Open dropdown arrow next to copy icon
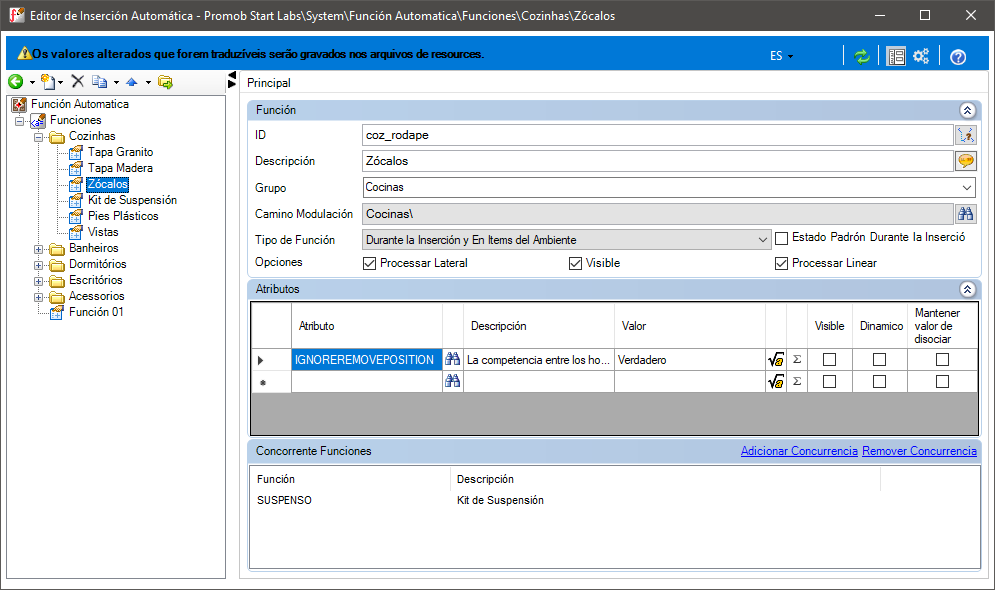This screenshot has width=995, height=601. (x=116, y=83)
